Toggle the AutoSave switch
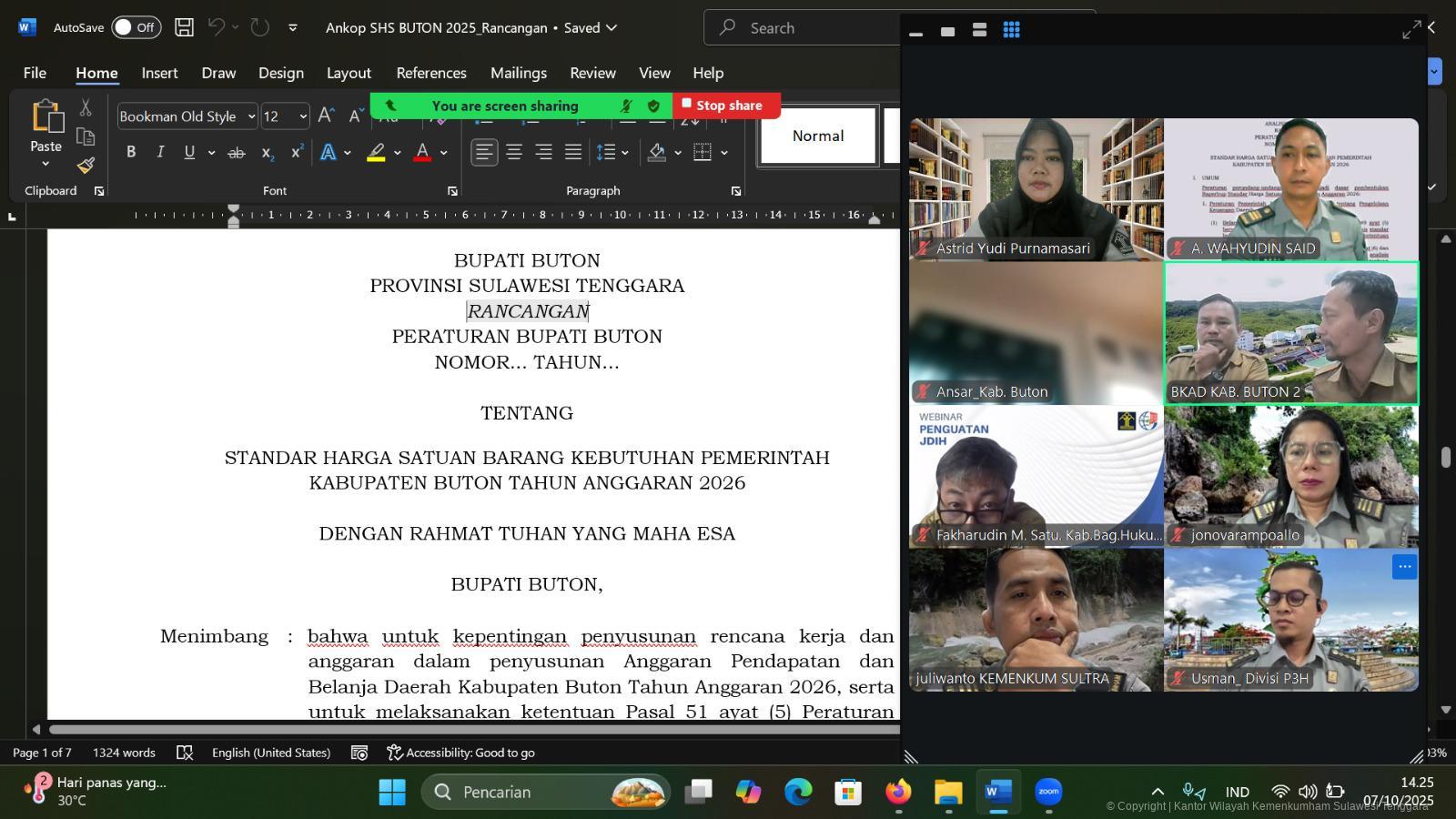1456x819 pixels. (x=136, y=27)
